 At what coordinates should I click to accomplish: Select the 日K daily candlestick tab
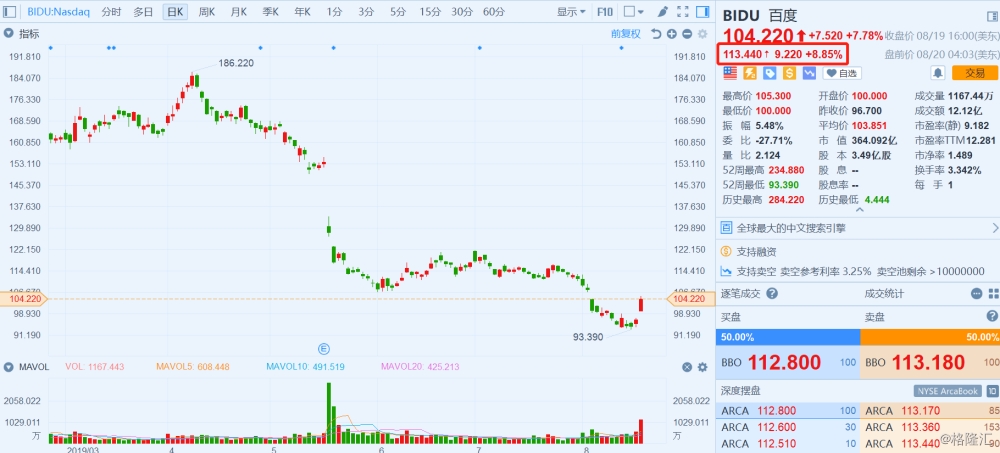coord(175,11)
